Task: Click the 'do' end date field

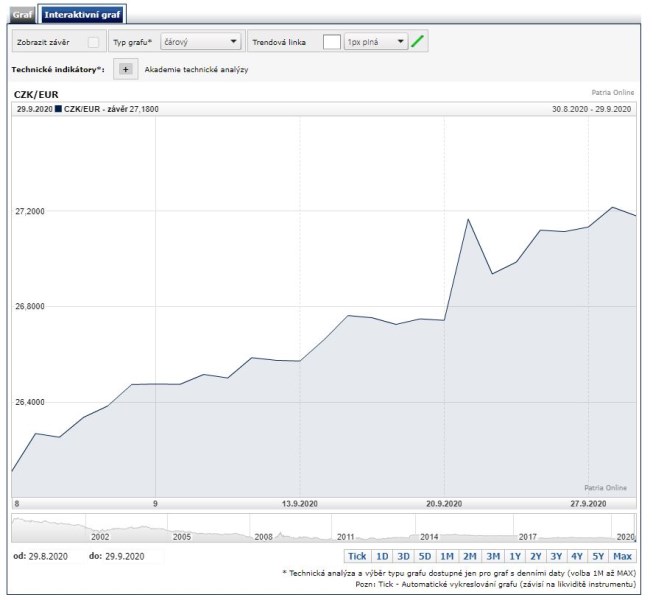Action: 124,556
